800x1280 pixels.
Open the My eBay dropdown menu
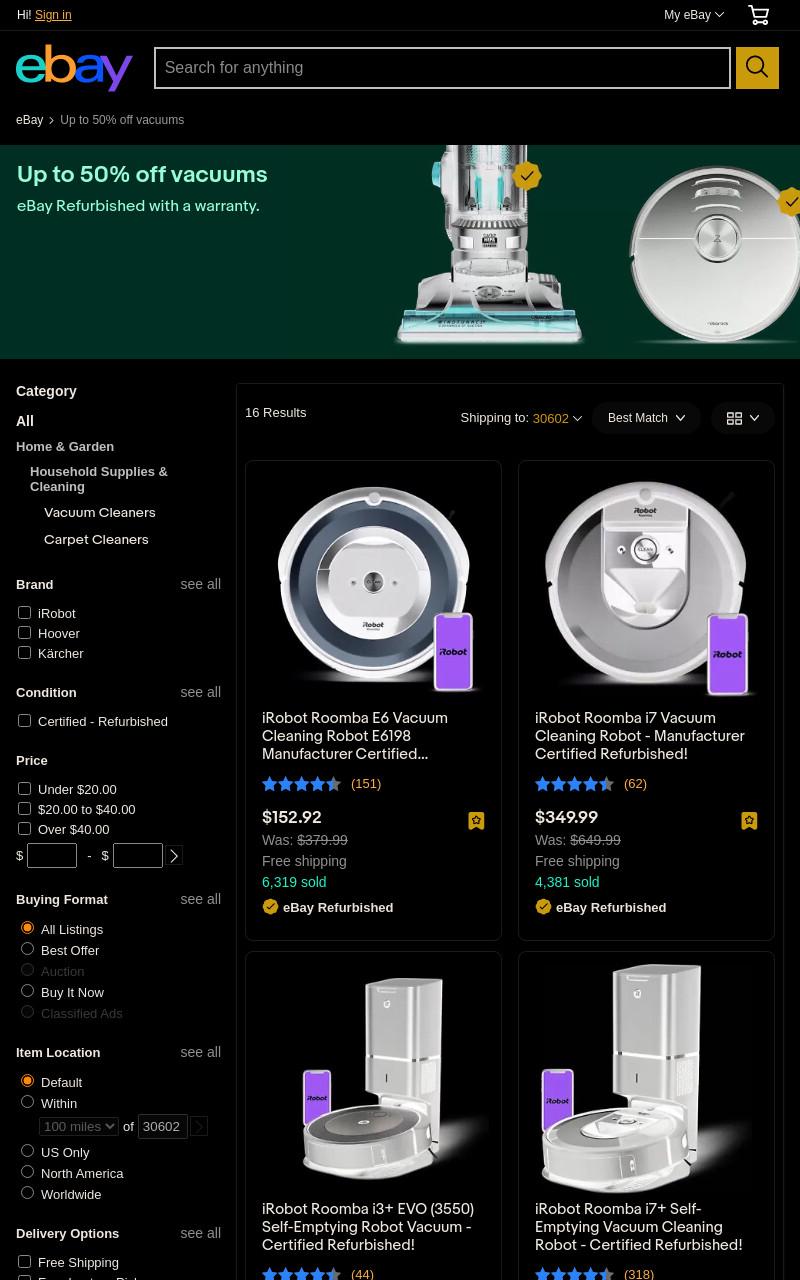pos(694,15)
